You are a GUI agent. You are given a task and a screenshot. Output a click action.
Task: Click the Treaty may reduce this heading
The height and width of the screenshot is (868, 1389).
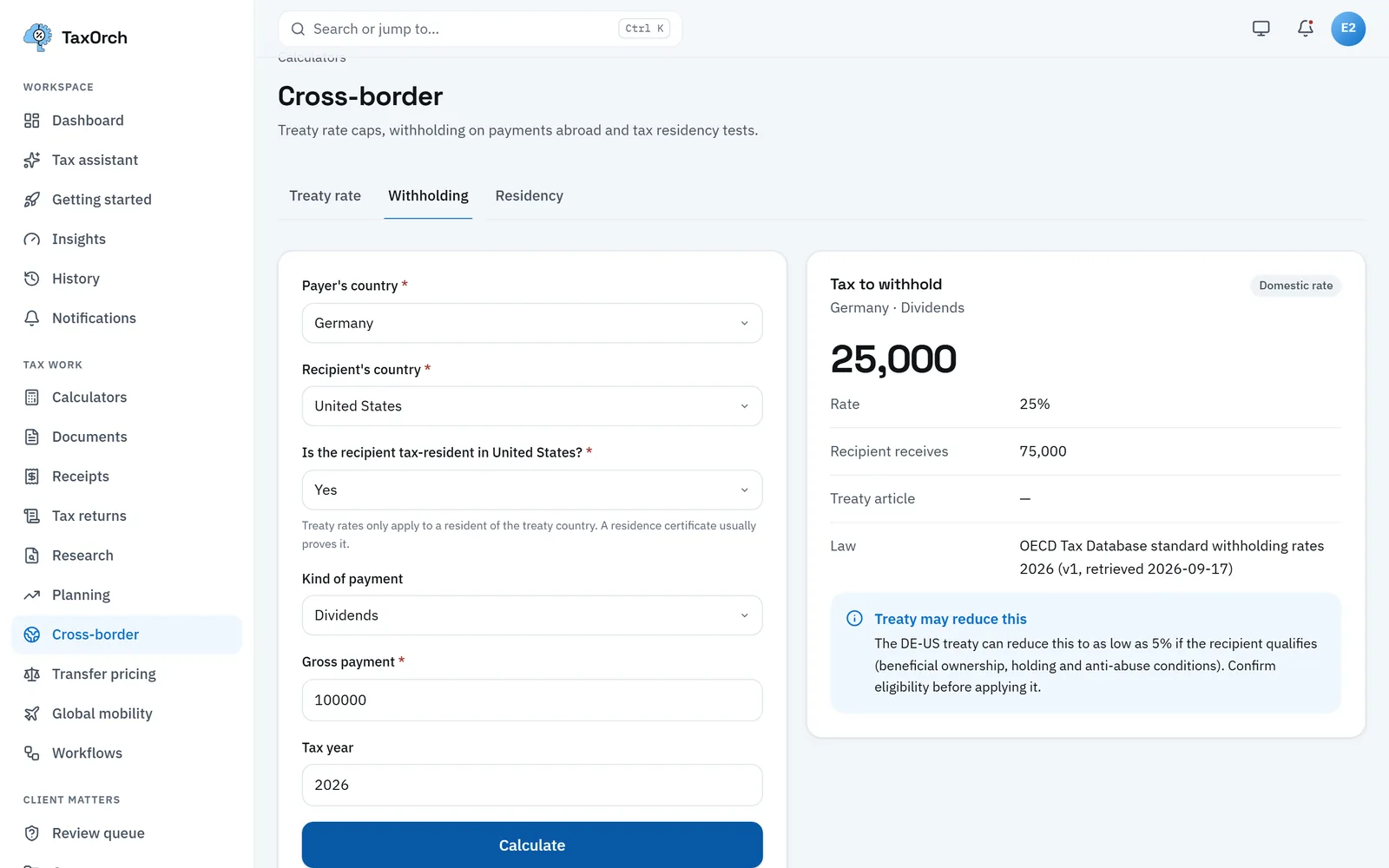click(x=950, y=619)
